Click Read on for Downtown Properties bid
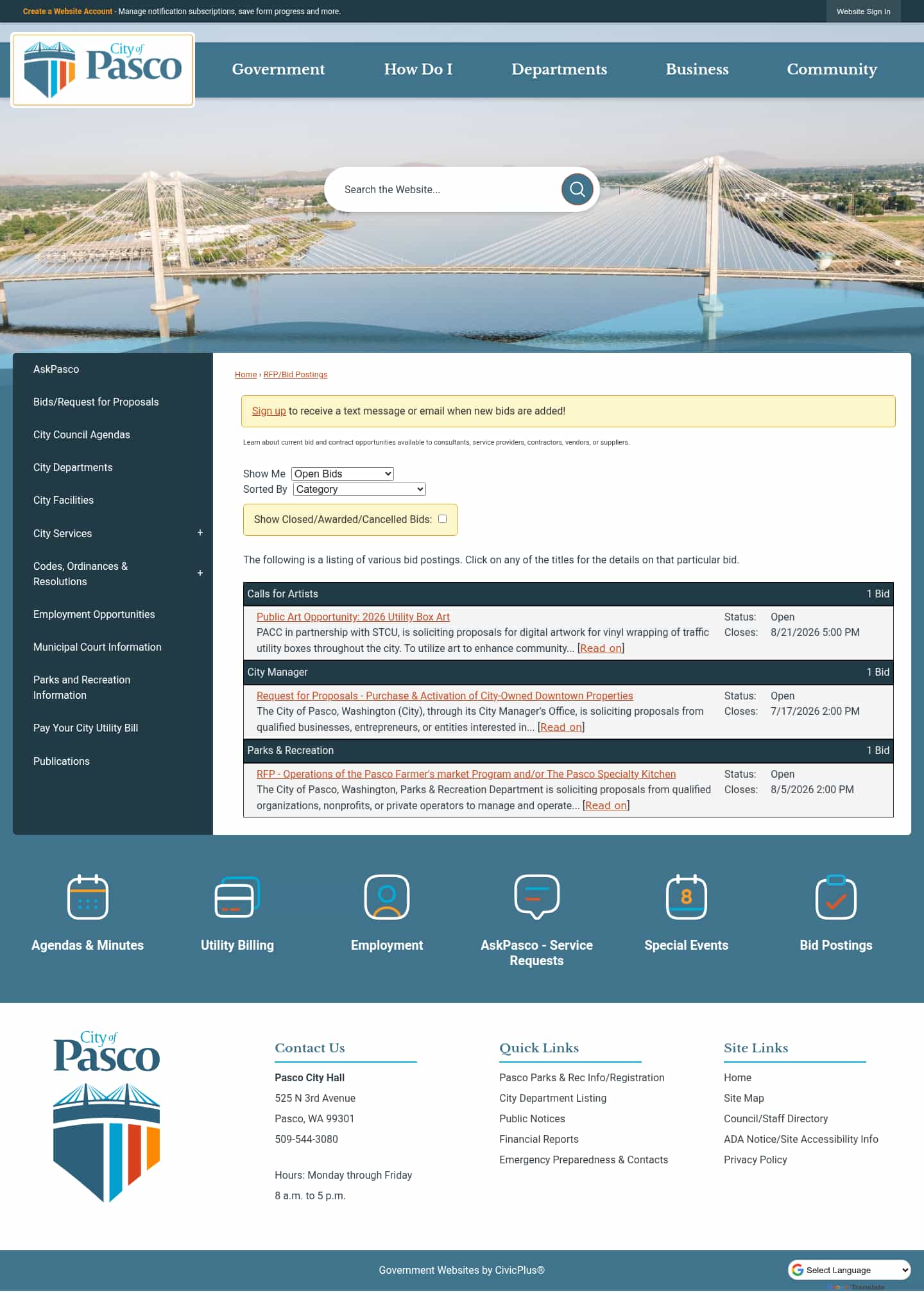This screenshot has height=1293, width=924. coord(561,727)
